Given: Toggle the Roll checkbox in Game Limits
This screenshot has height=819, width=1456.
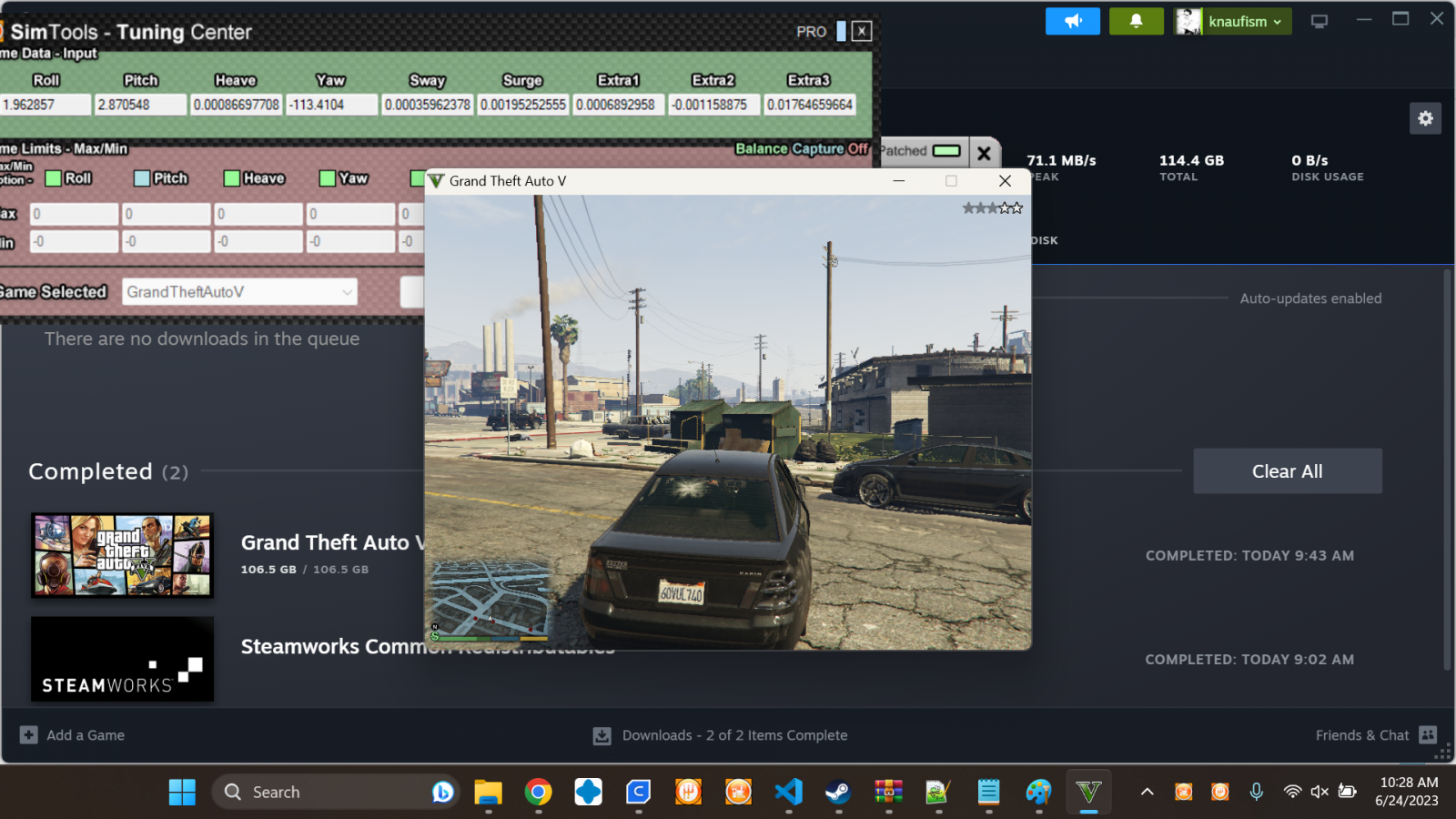Looking at the screenshot, I should point(54,178).
